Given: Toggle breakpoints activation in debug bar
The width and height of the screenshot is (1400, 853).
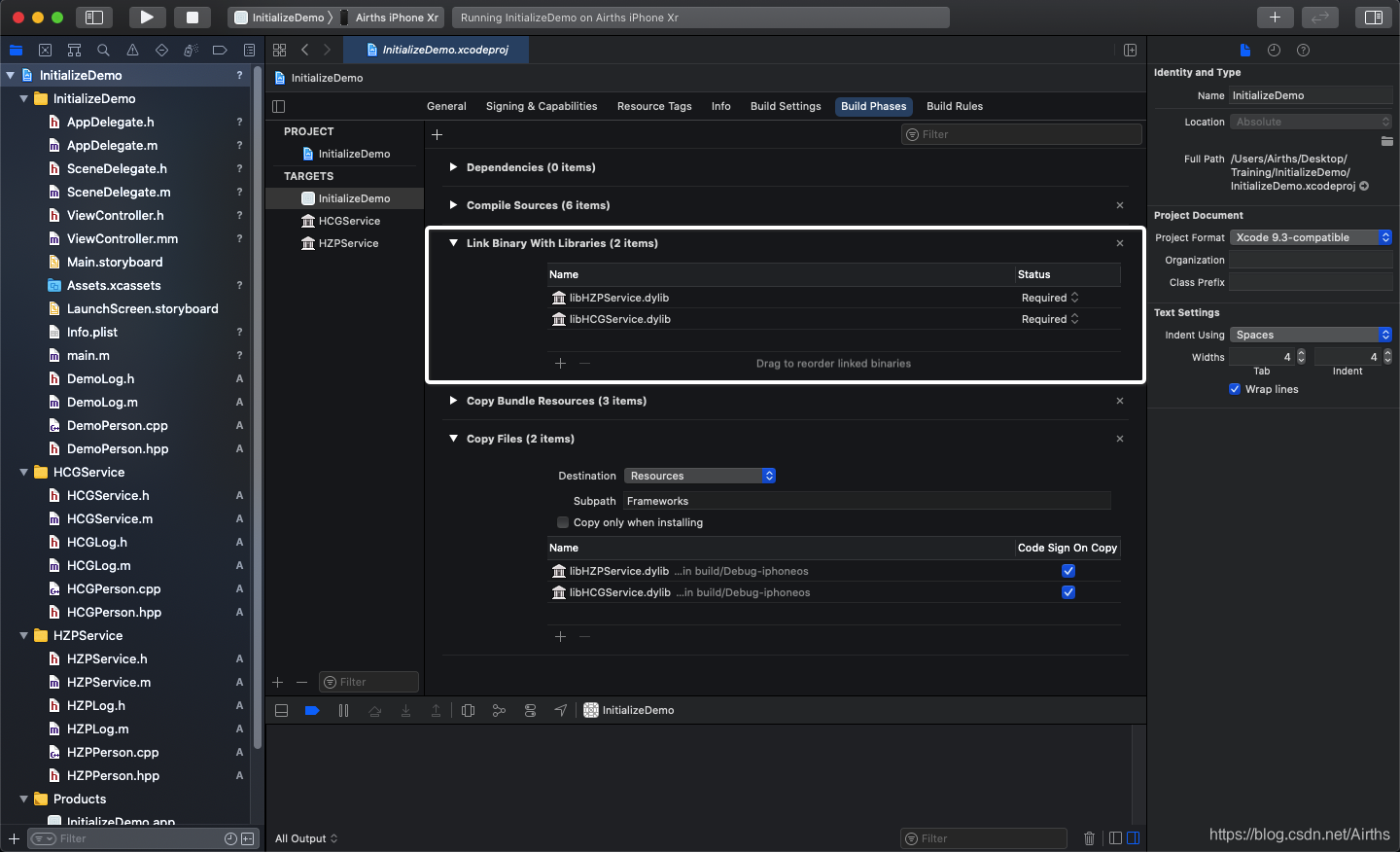Looking at the screenshot, I should [312, 710].
